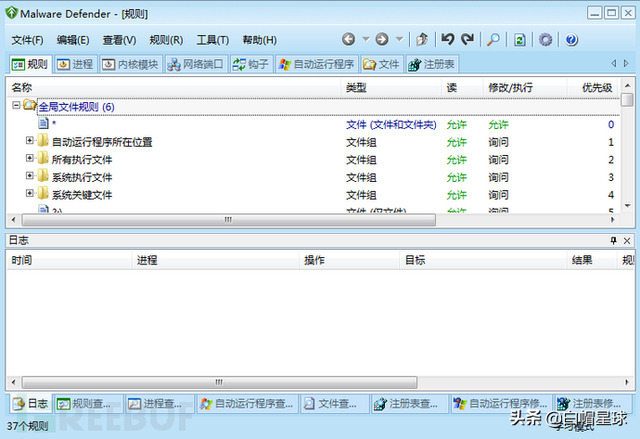
Task: Sort rules by 类型 column header
Action: [x=391, y=87]
